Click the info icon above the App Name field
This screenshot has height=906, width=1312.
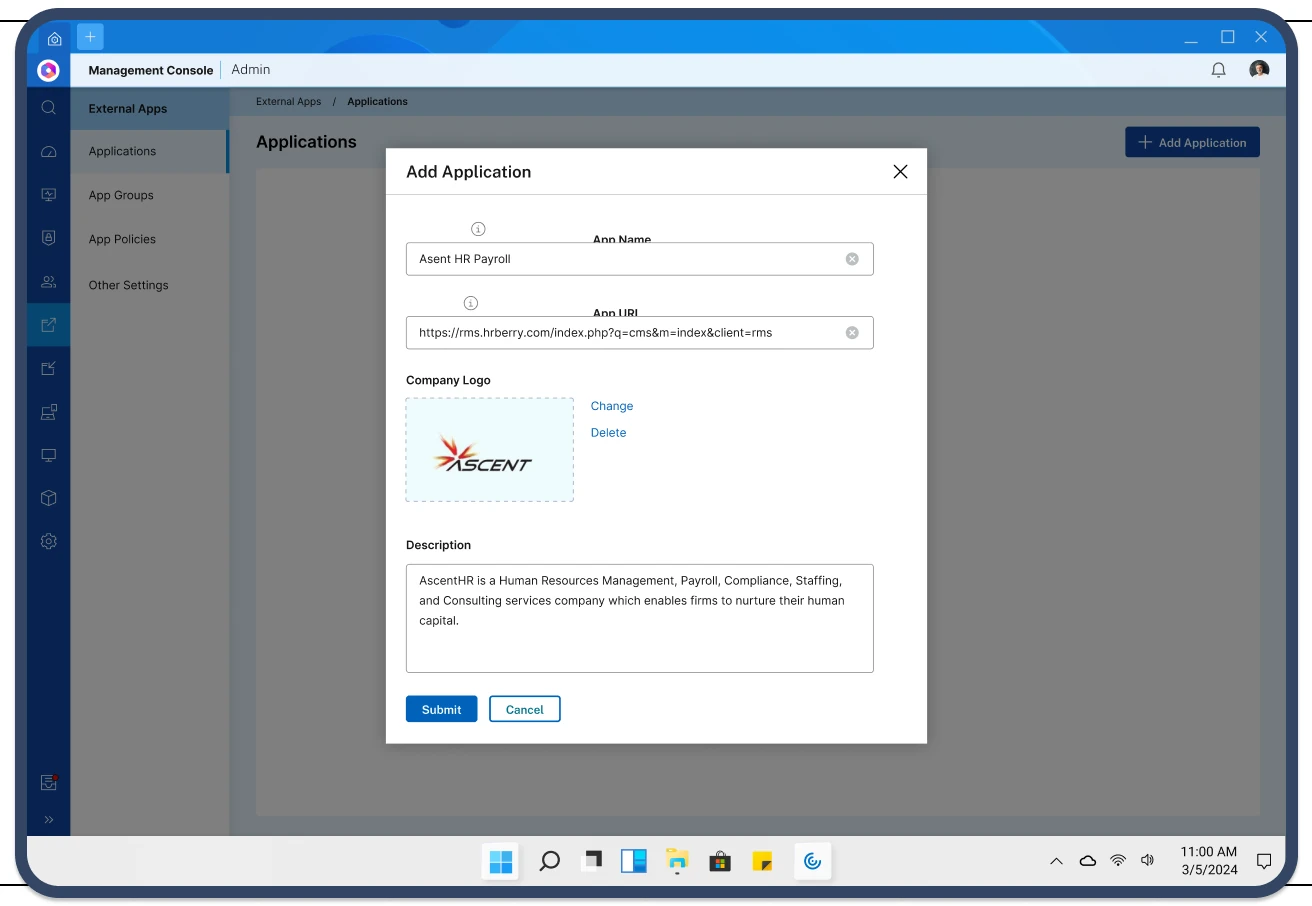tap(478, 229)
